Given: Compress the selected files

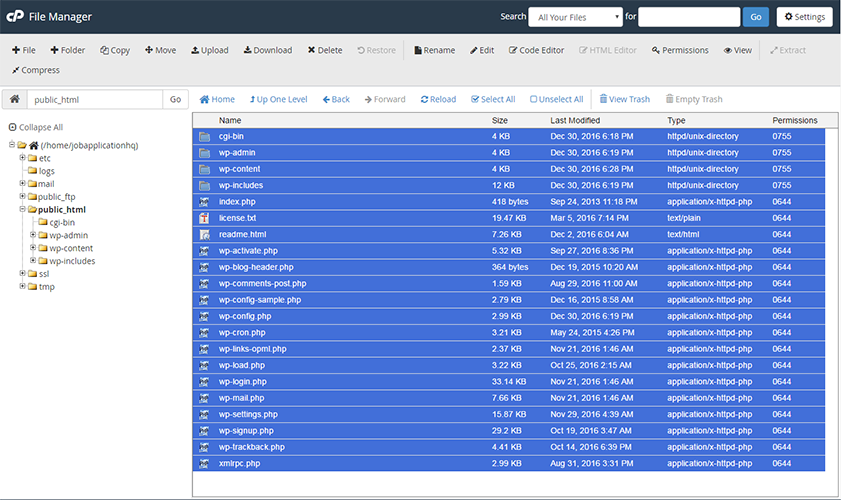Looking at the screenshot, I should click(x=35, y=70).
